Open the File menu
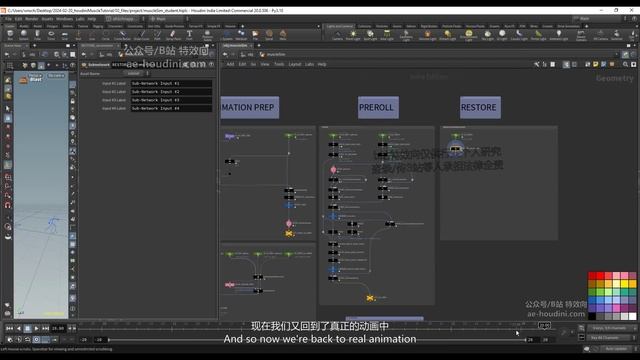Screen dimensions: 640x360 click(x=8, y=19)
